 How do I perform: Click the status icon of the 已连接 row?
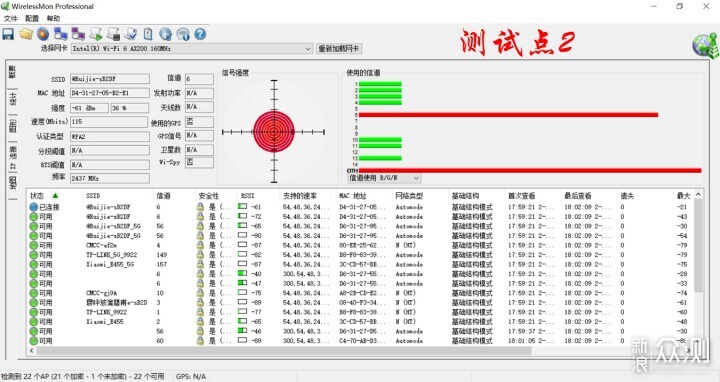pos(34,207)
